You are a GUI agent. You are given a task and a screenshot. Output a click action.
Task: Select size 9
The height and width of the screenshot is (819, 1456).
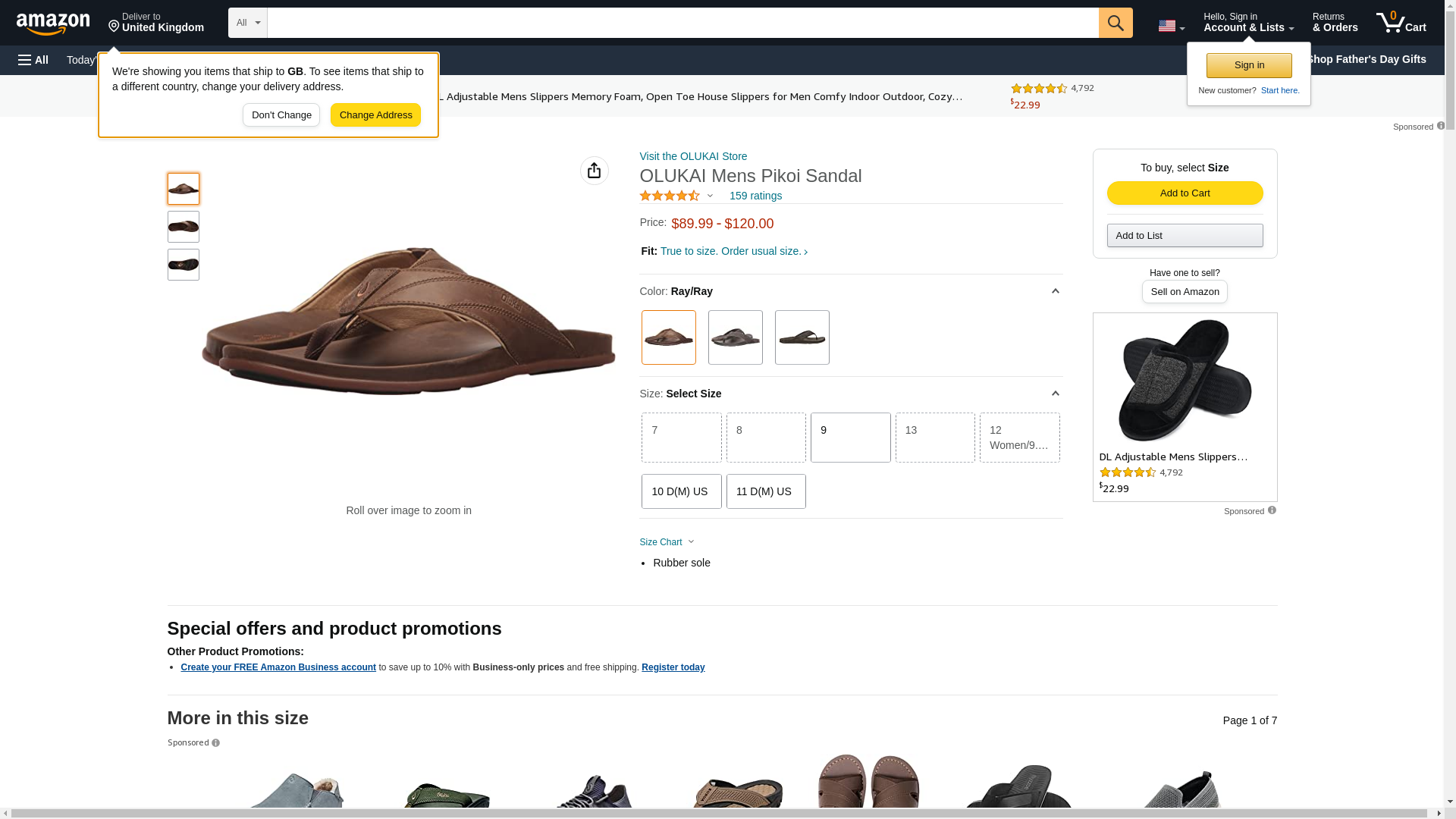(850, 438)
